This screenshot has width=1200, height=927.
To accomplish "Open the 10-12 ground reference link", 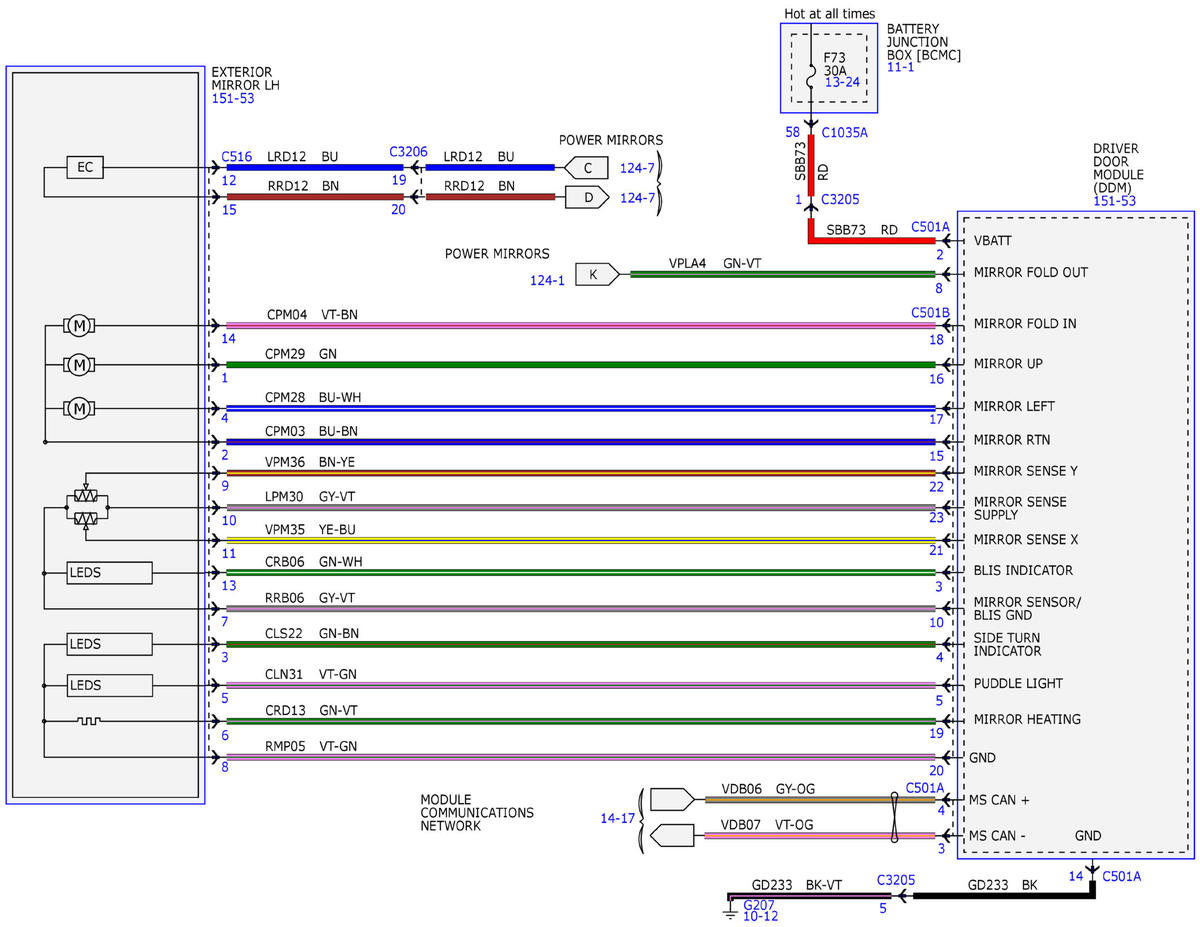I will click(x=760, y=916).
